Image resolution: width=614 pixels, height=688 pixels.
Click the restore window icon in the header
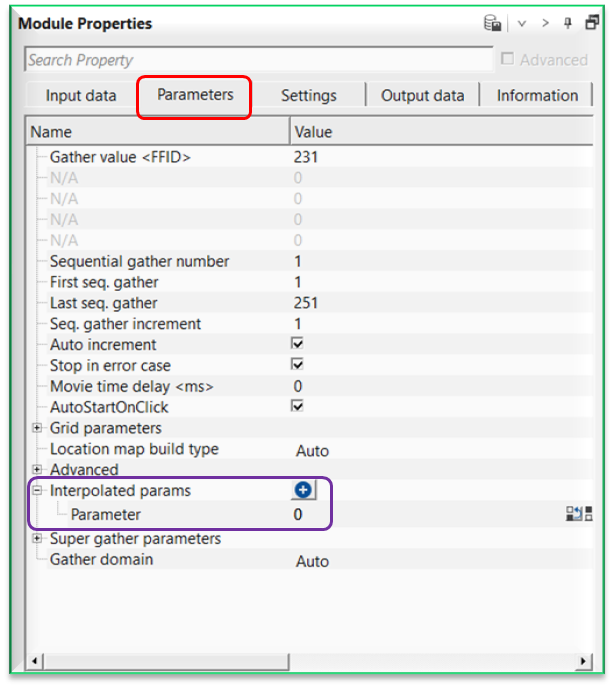click(x=592, y=22)
